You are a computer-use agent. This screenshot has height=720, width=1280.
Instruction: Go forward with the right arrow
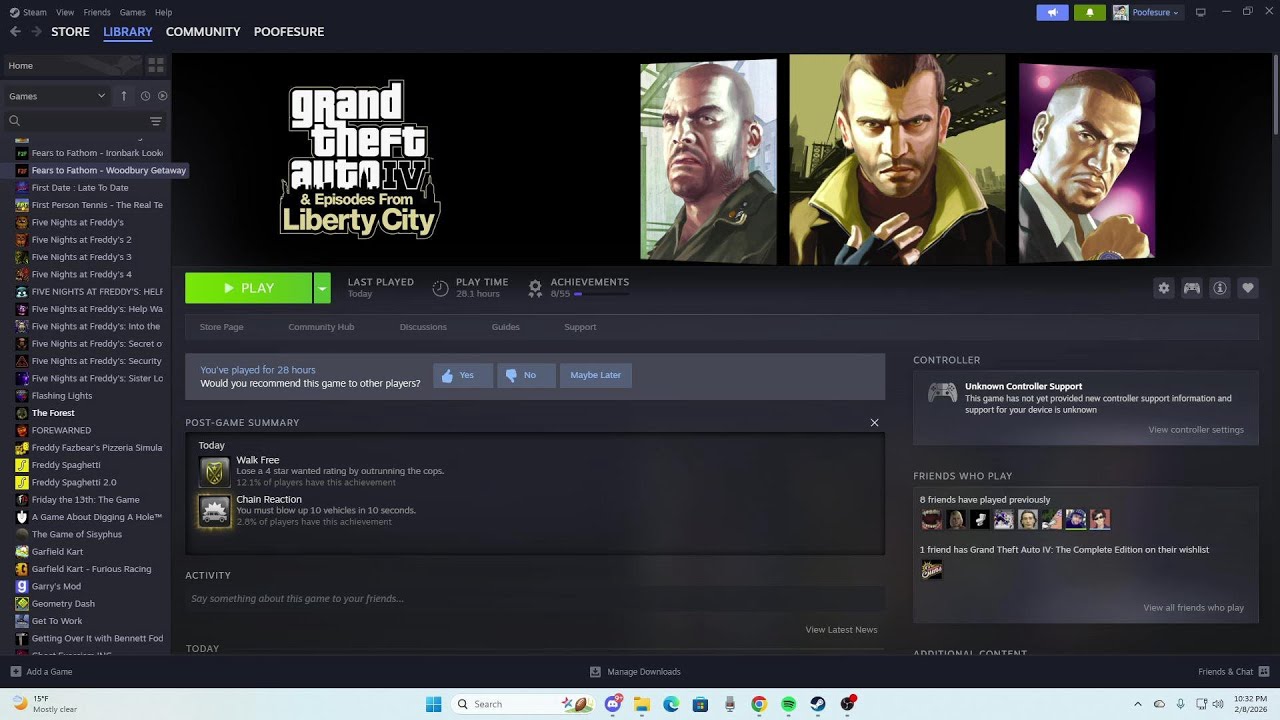(x=36, y=32)
